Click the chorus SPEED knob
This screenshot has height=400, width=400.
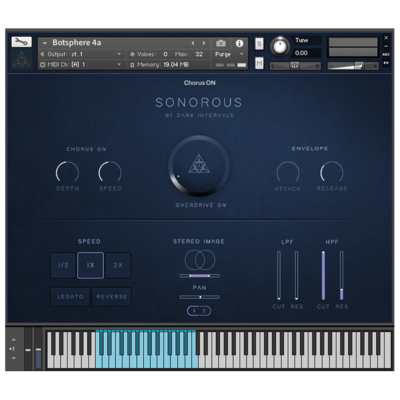click(x=110, y=172)
